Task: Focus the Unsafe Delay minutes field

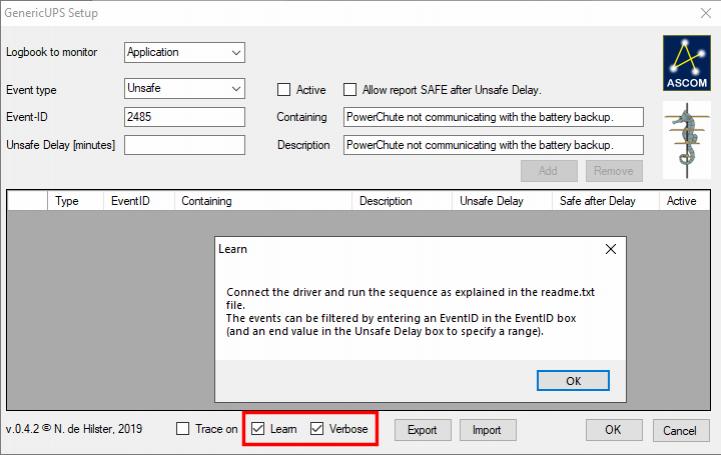Action: 184,145
